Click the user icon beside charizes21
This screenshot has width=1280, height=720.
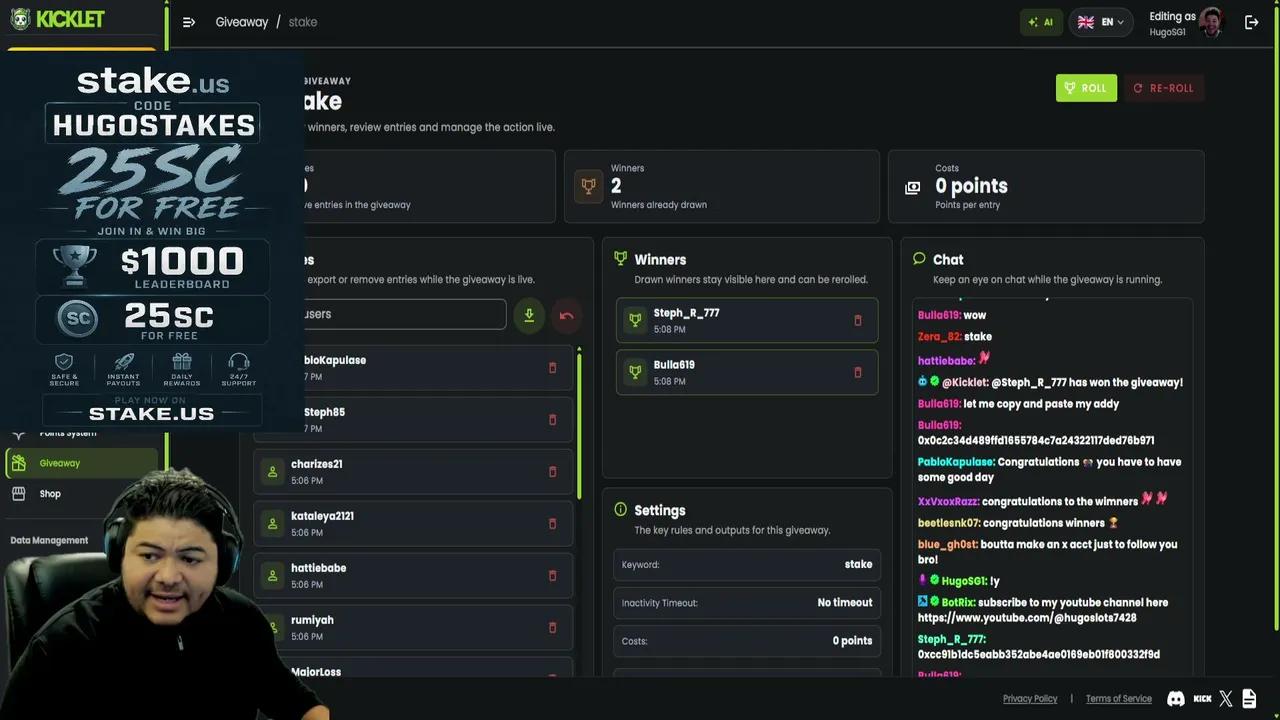click(272, 472)
